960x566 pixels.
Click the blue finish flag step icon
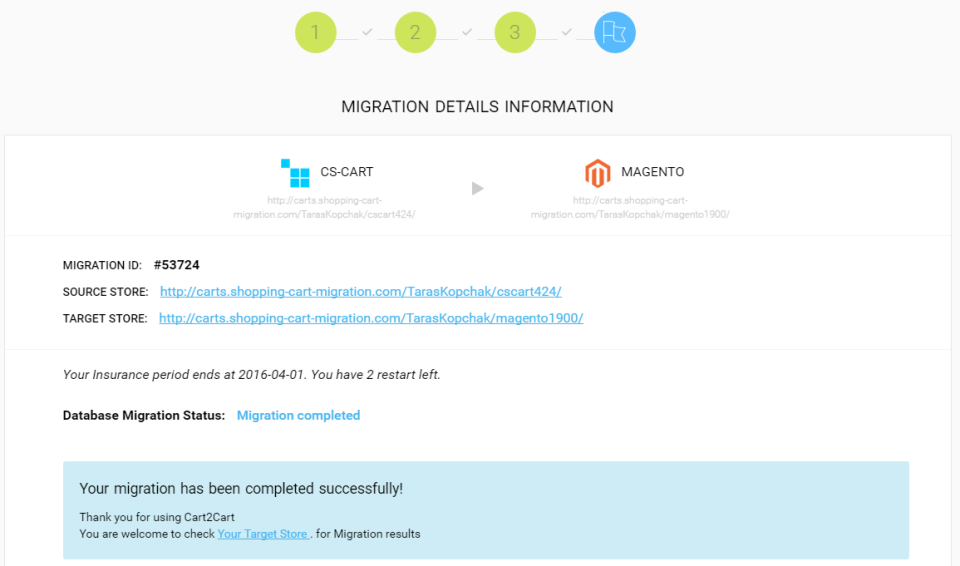(x=615, y=32)
